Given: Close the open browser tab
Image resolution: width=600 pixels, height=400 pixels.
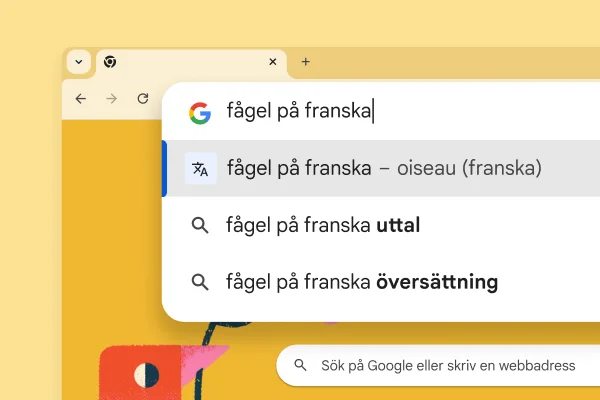Looking at the screenshot, I should coord(273,62).
